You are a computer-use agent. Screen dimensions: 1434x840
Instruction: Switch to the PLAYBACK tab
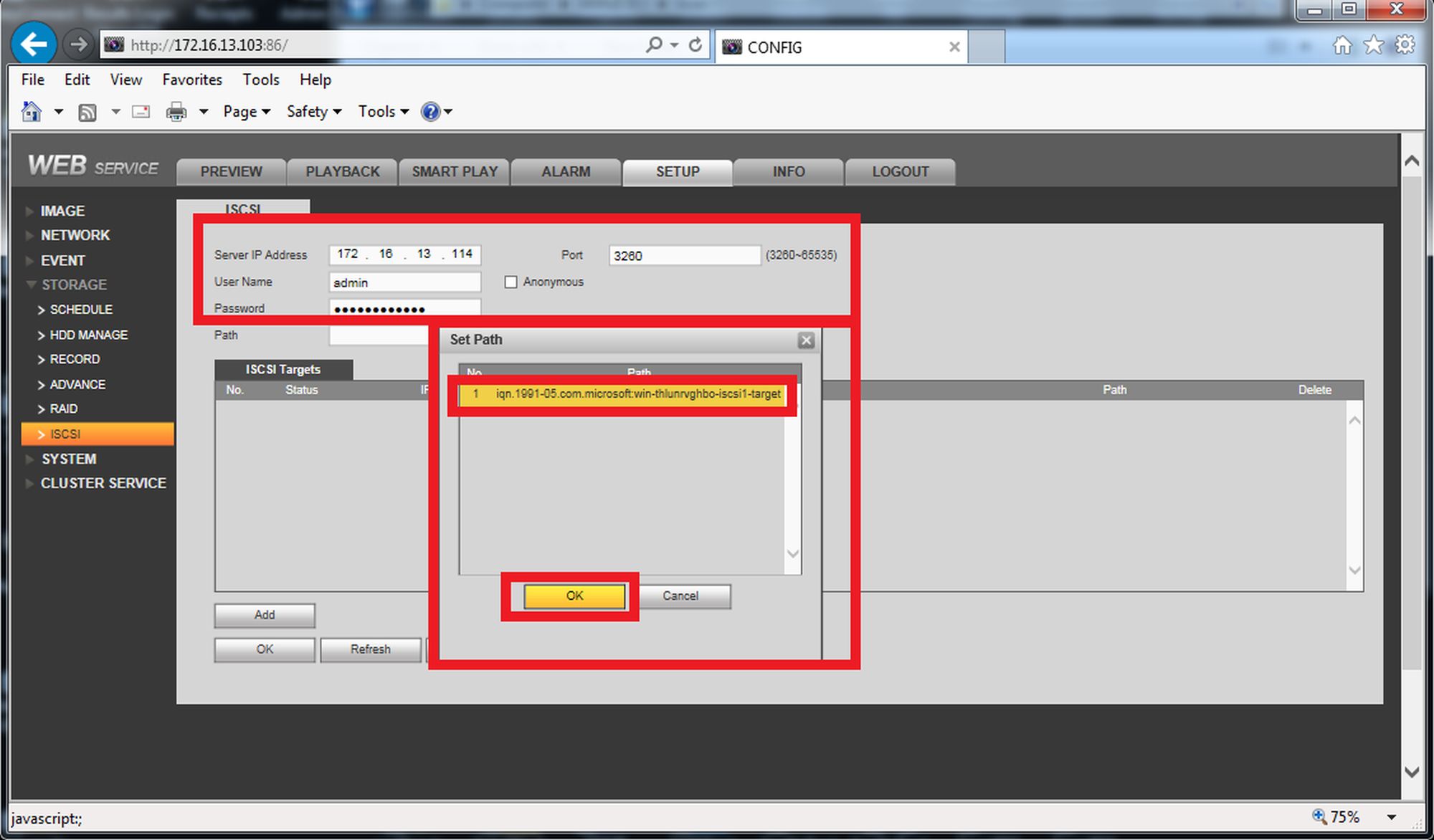pos(343,172)
